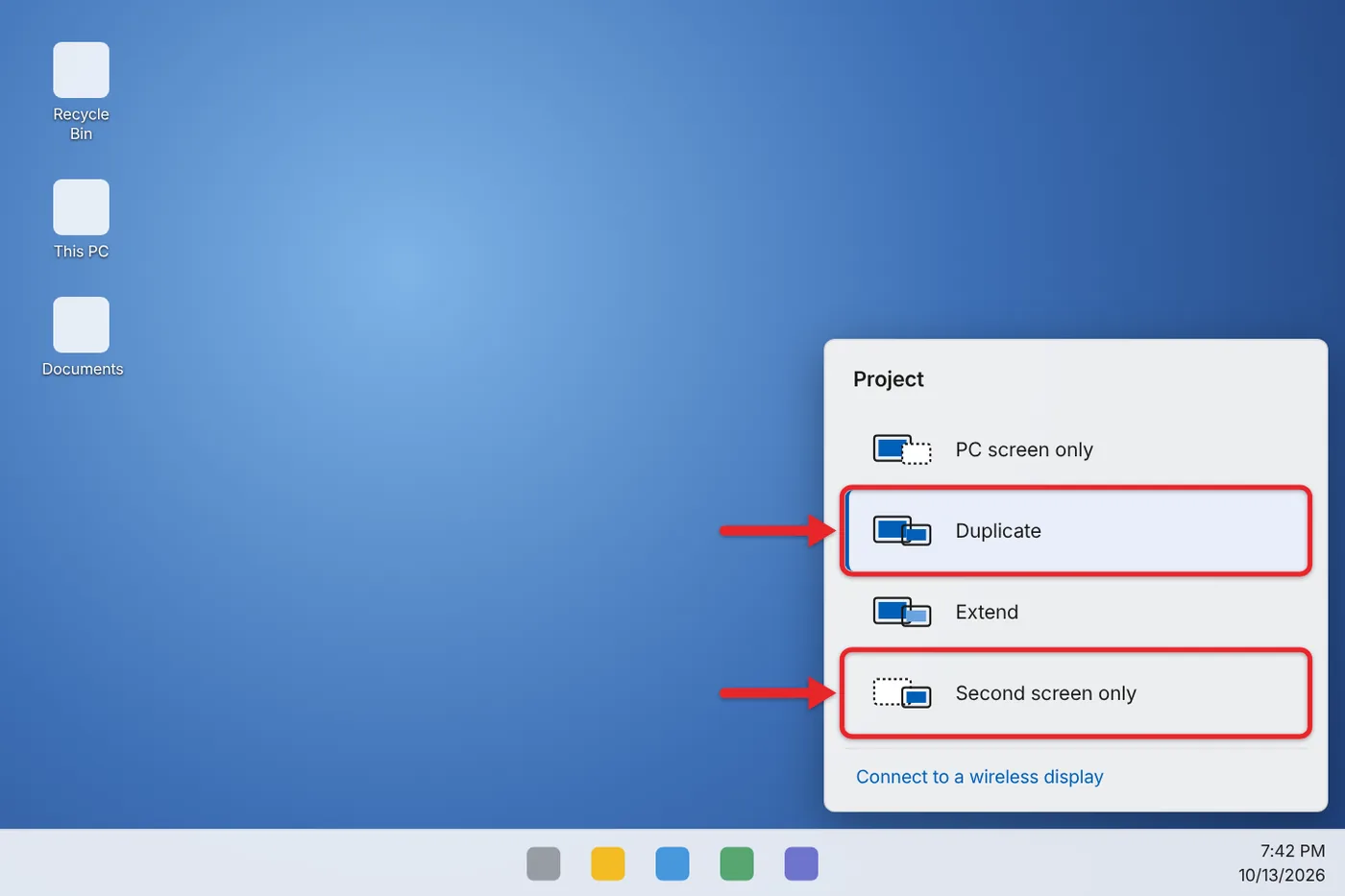Click the green taskbar icon
1345x896 pixels.
[x=737, y=863]
